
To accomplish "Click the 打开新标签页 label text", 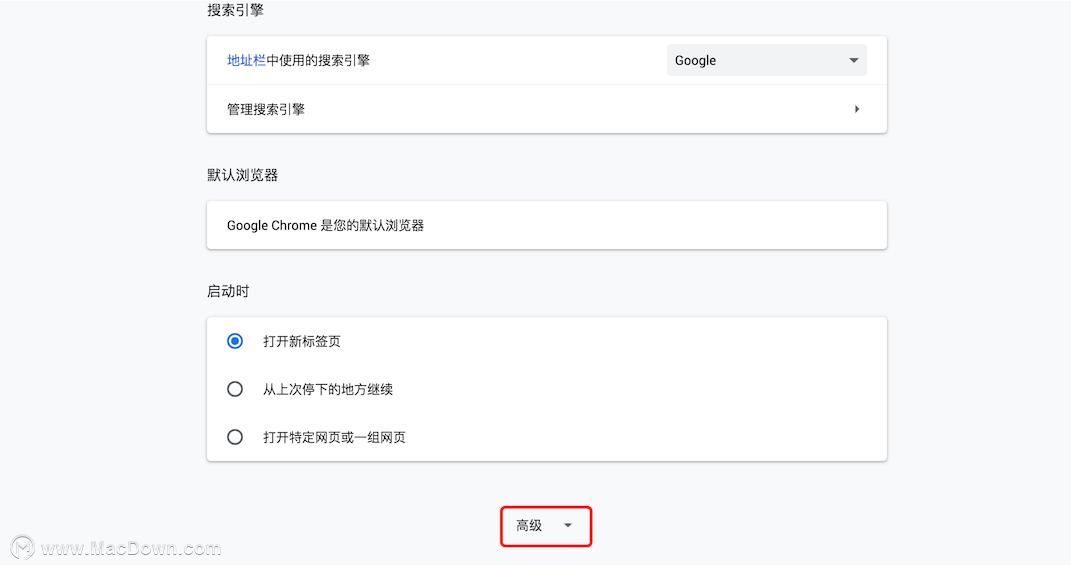I will point(302,341).
